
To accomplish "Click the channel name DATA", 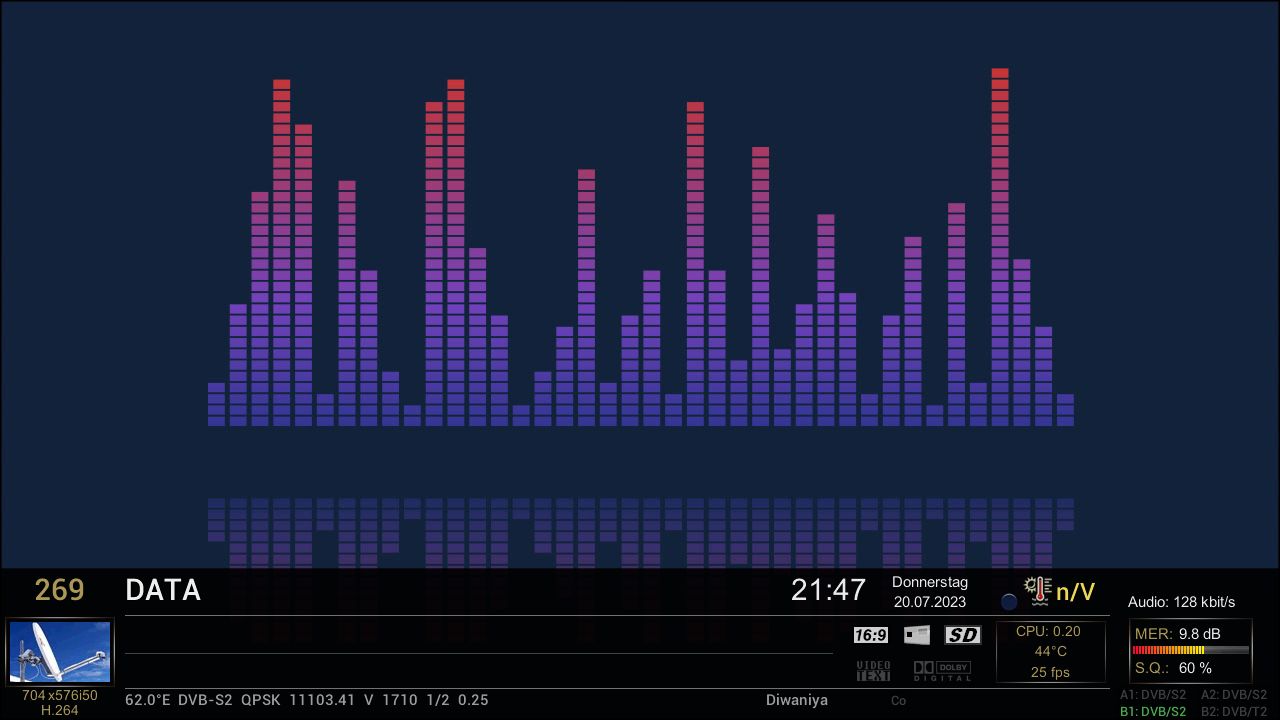I will (x=163, y=590).
